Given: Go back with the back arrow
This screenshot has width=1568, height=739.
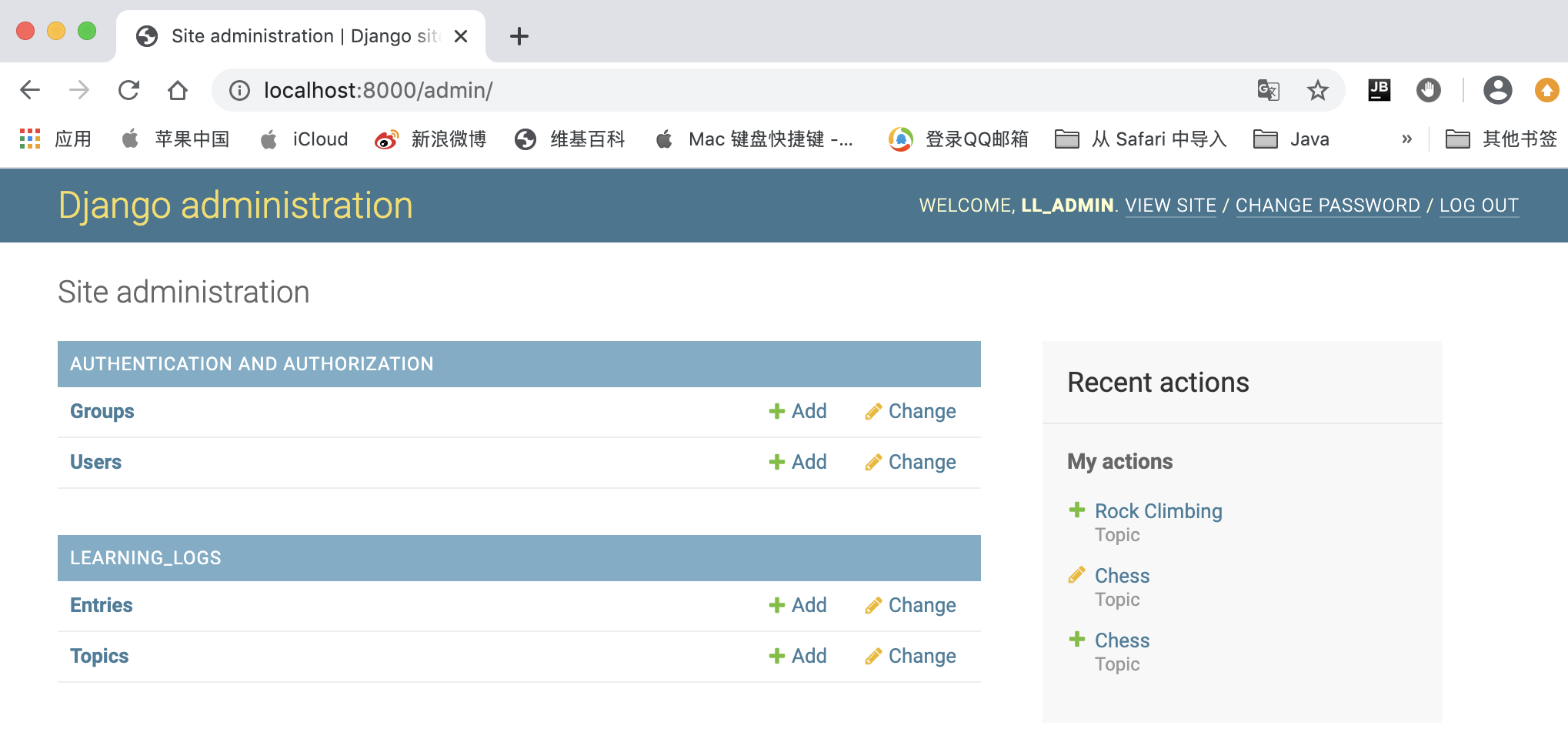Looking at the screenshot, I should pyautogui.click(x=30, y=90).
